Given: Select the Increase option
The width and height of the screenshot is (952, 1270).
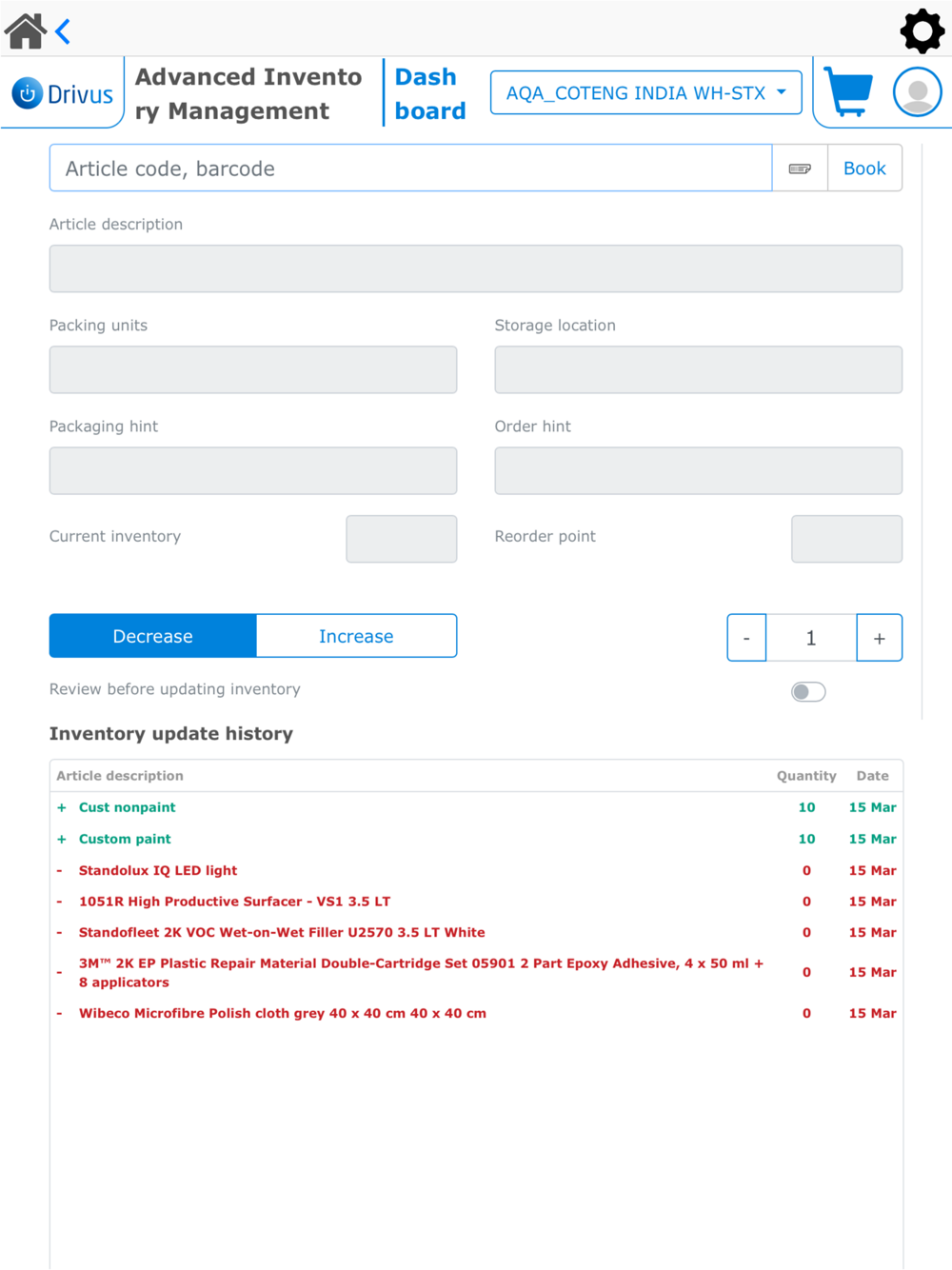Looking at the screenshot, I should click(x=356, y=636).
